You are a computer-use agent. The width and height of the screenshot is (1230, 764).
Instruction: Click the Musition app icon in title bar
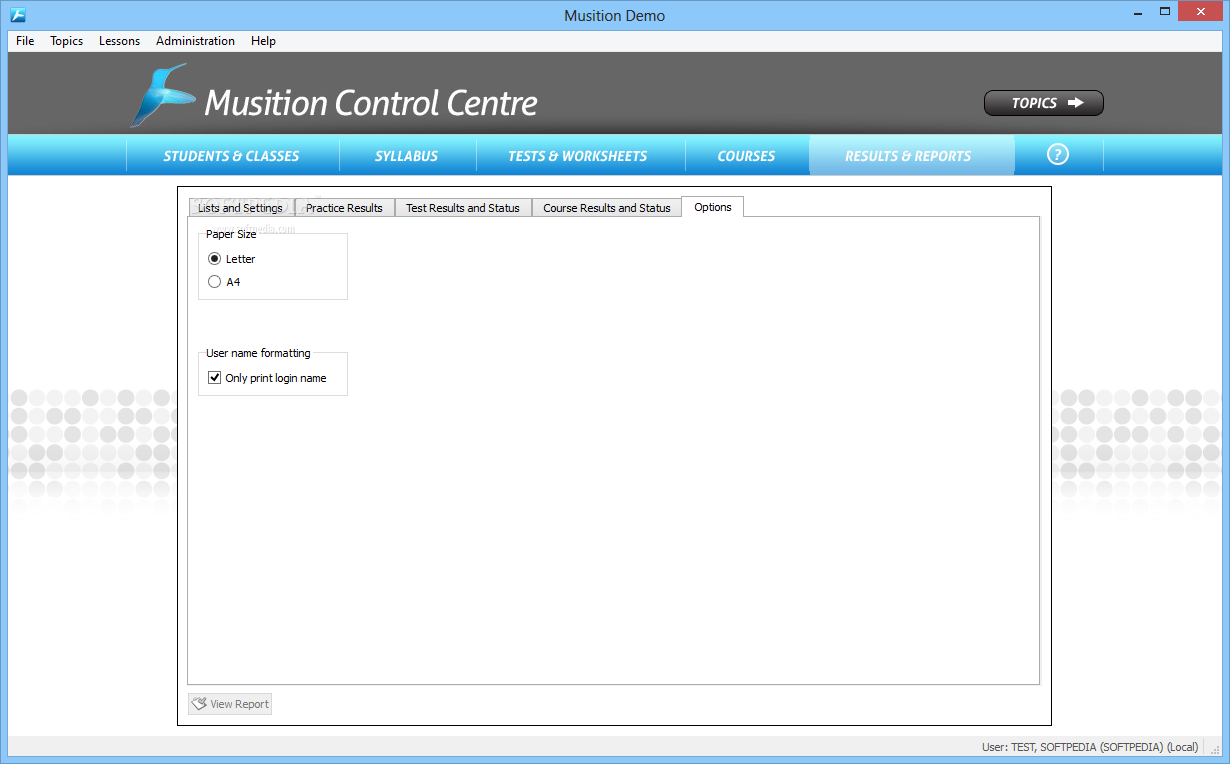point(17,15)
